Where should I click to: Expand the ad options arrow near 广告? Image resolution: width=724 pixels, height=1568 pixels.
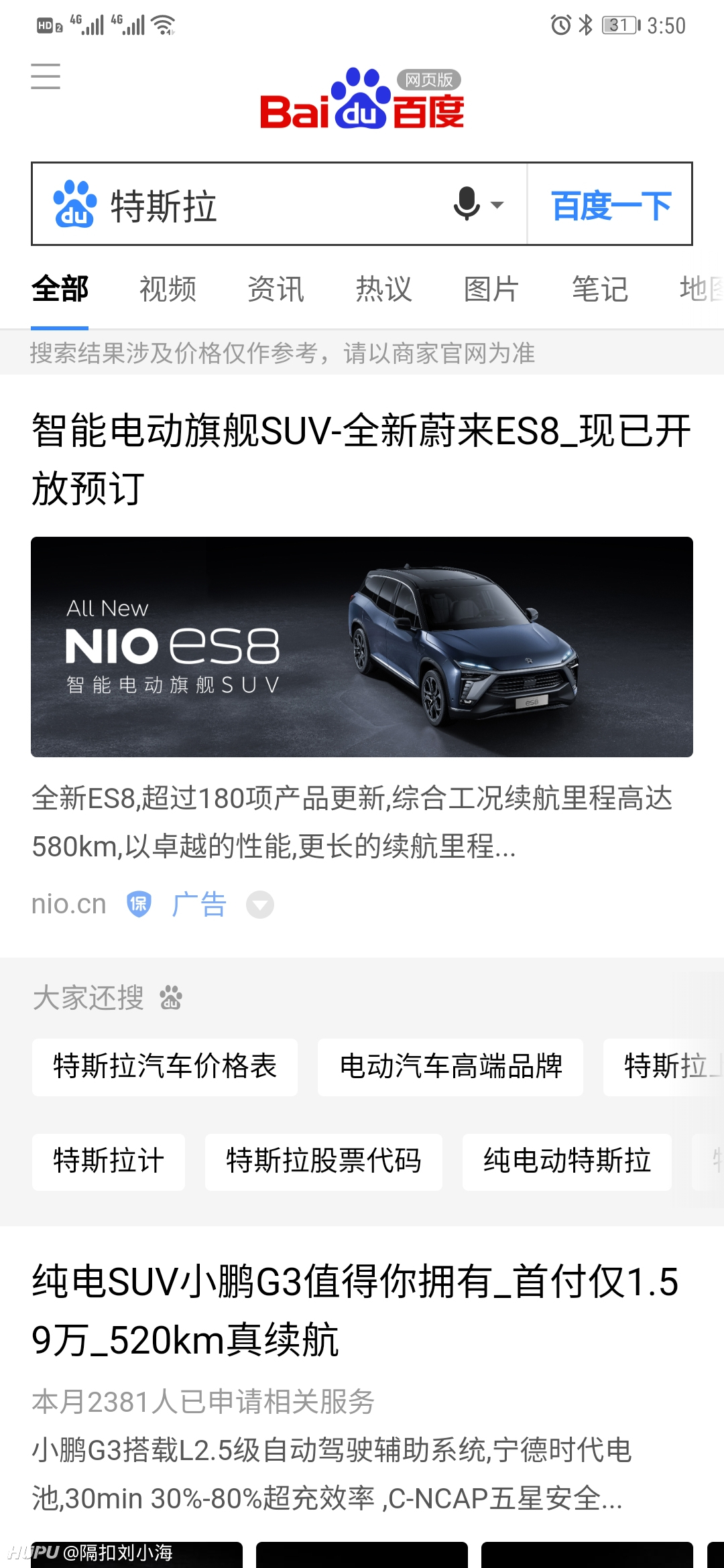pos(260,905)
